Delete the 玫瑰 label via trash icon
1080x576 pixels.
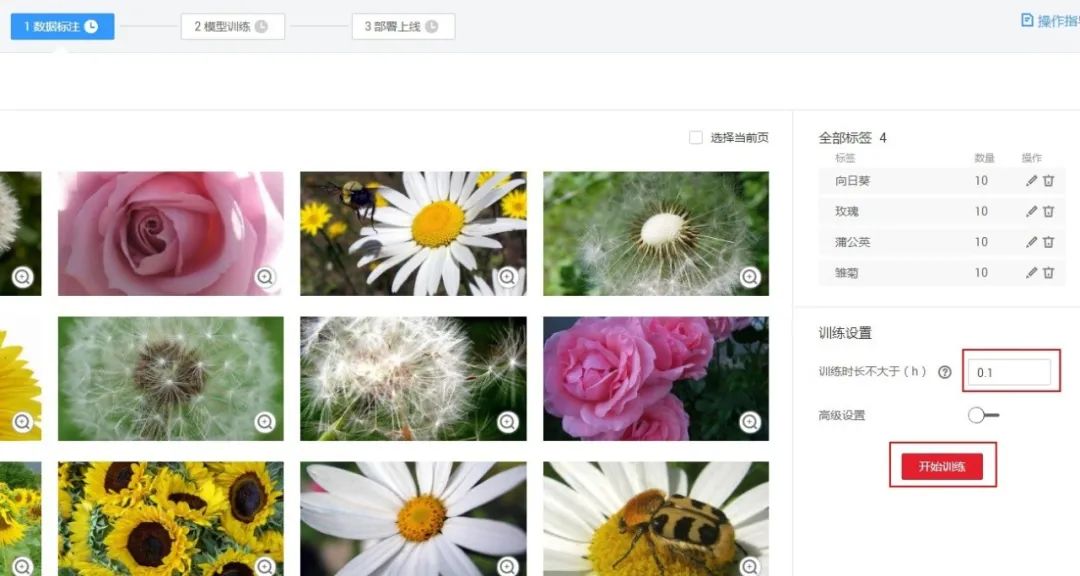(x=1048, y=212)
